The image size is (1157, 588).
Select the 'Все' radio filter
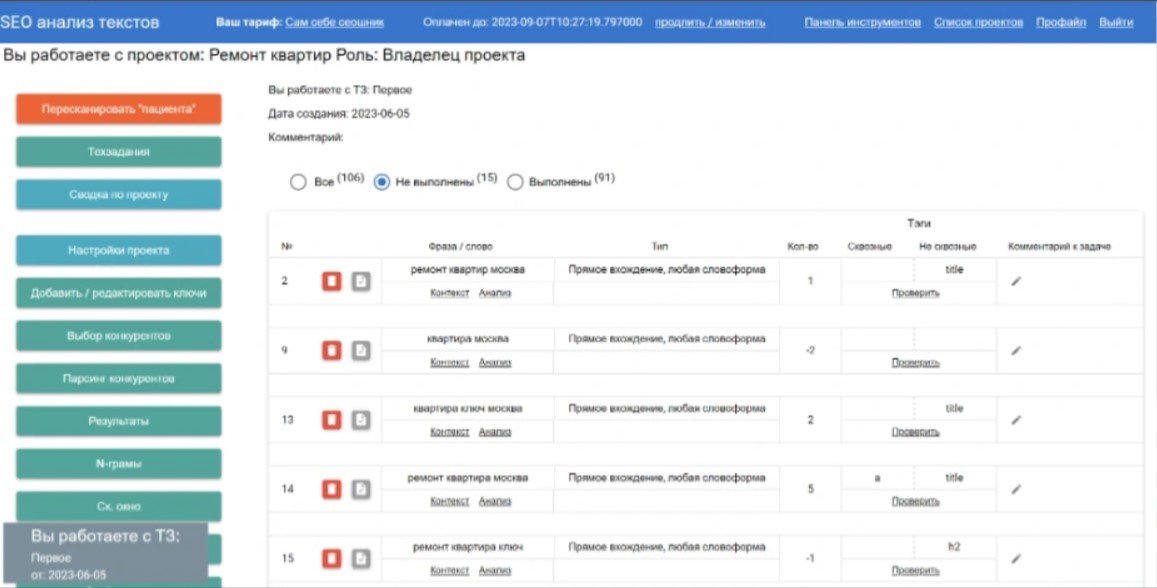298,182
